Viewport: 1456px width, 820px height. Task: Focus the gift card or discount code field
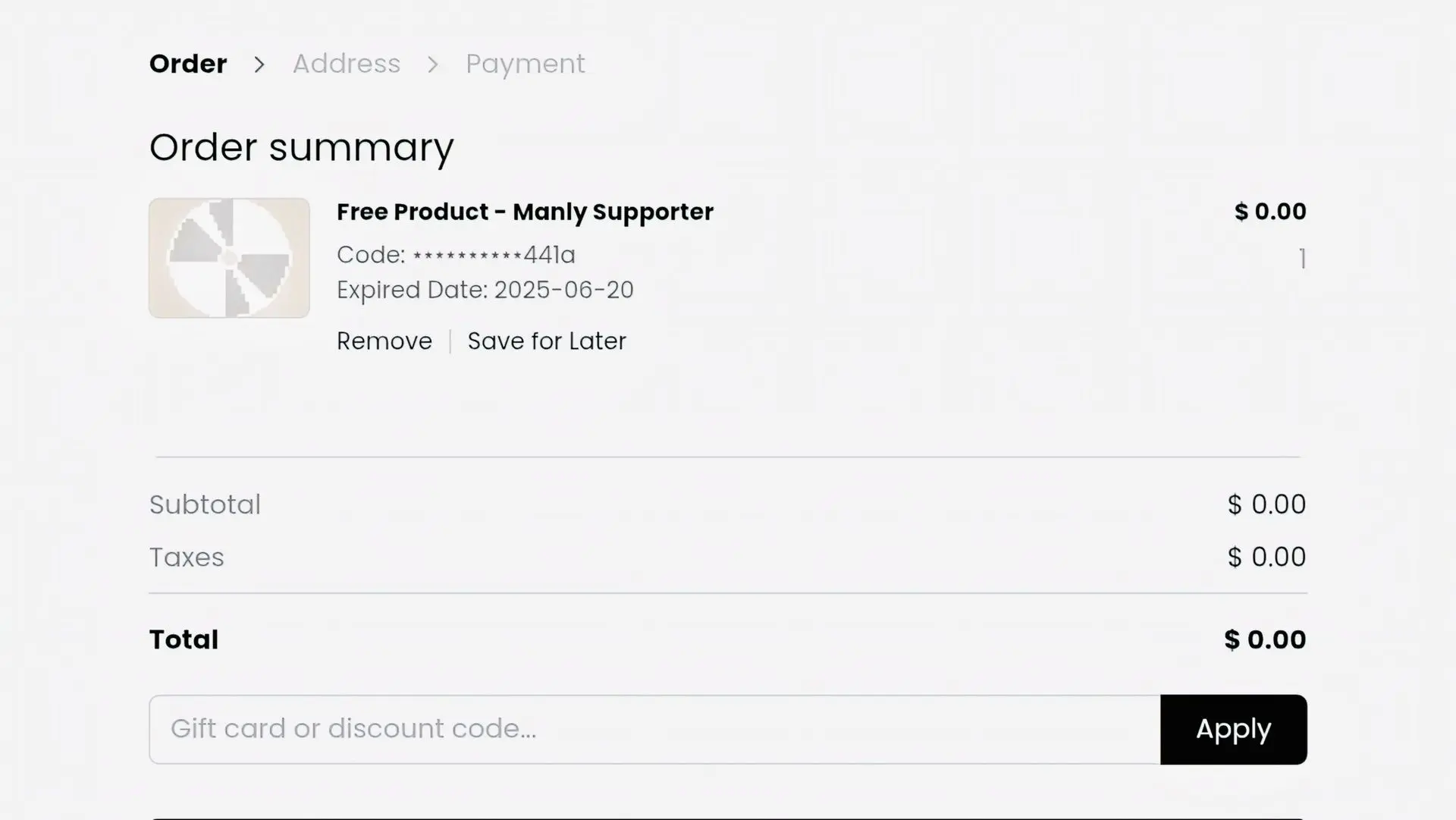[x=654, y=729]
